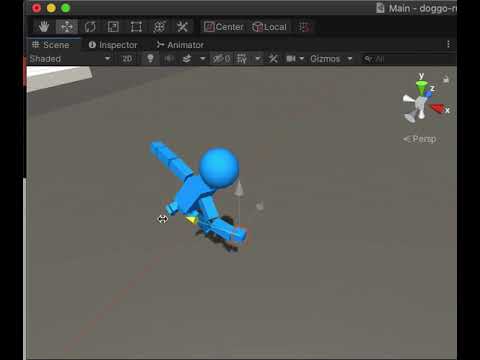The image size is (480, 360).
Task: Switch to the Scene tab
Action: 51,45
